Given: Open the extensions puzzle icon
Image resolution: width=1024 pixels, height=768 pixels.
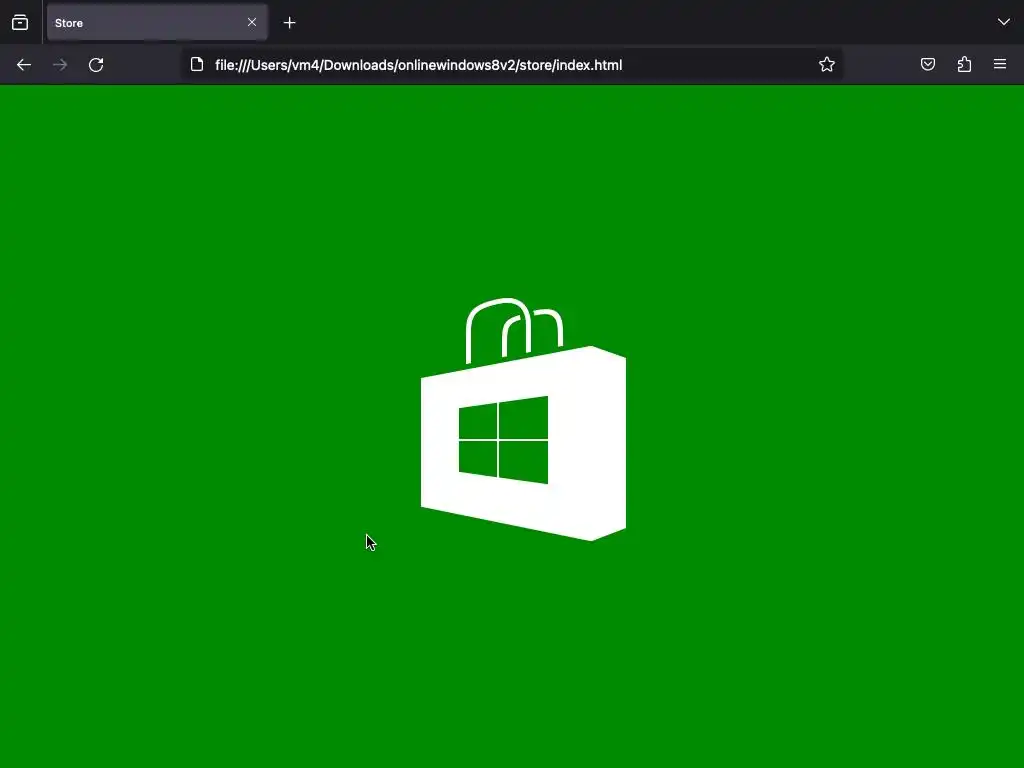Looking at the screenshot, I should coord(964,64).
